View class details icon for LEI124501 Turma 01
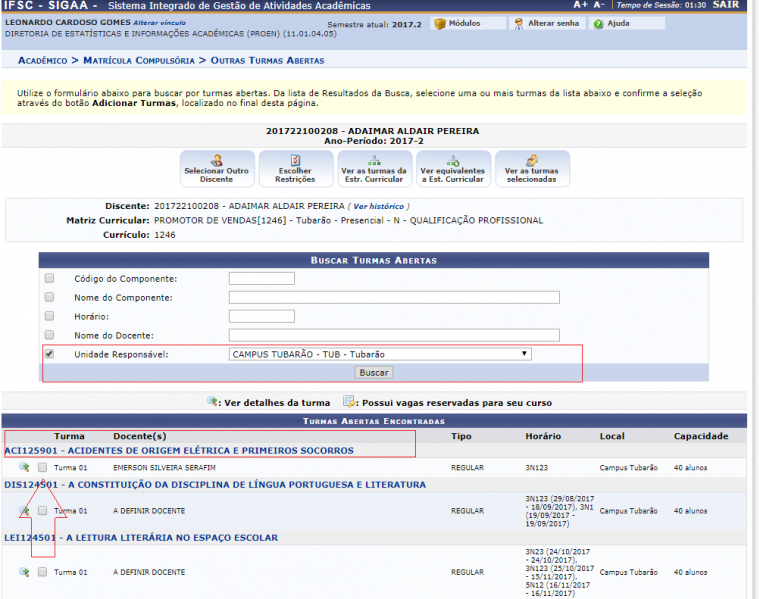Image resolution: width=760 pixels, height=599 pixels. coord(23,572)
